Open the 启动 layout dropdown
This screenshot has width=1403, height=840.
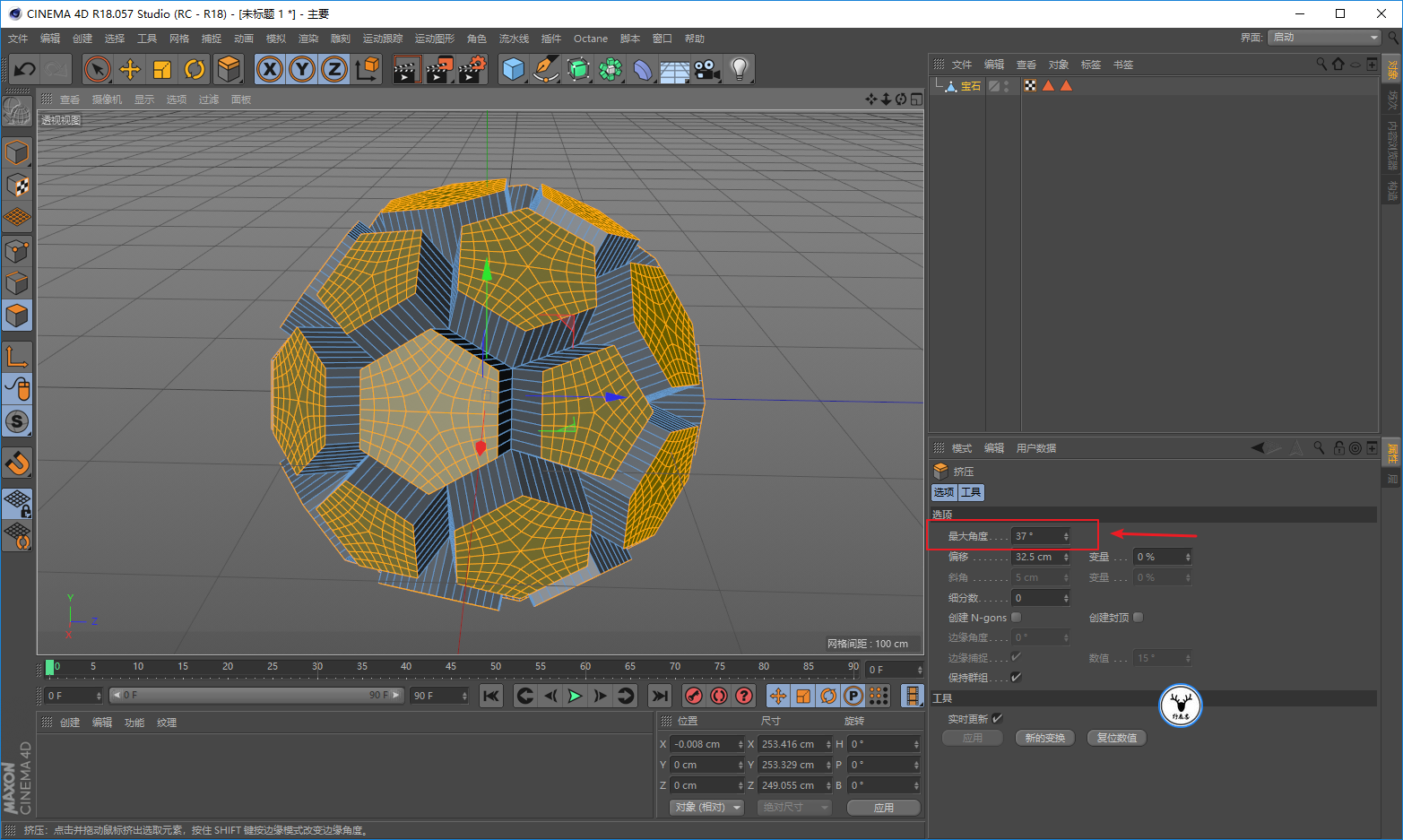coord(1325,37)
